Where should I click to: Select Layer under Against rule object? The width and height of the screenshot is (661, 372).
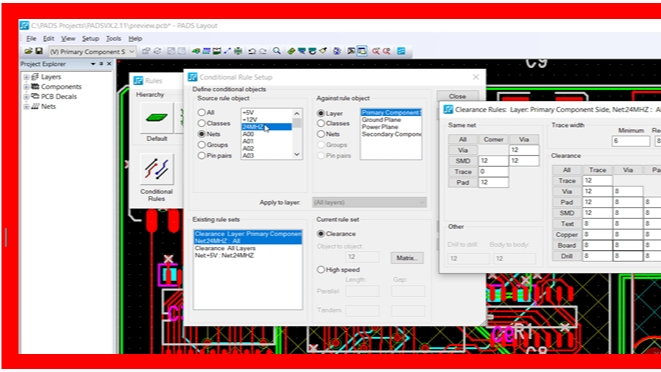point(321,113)
